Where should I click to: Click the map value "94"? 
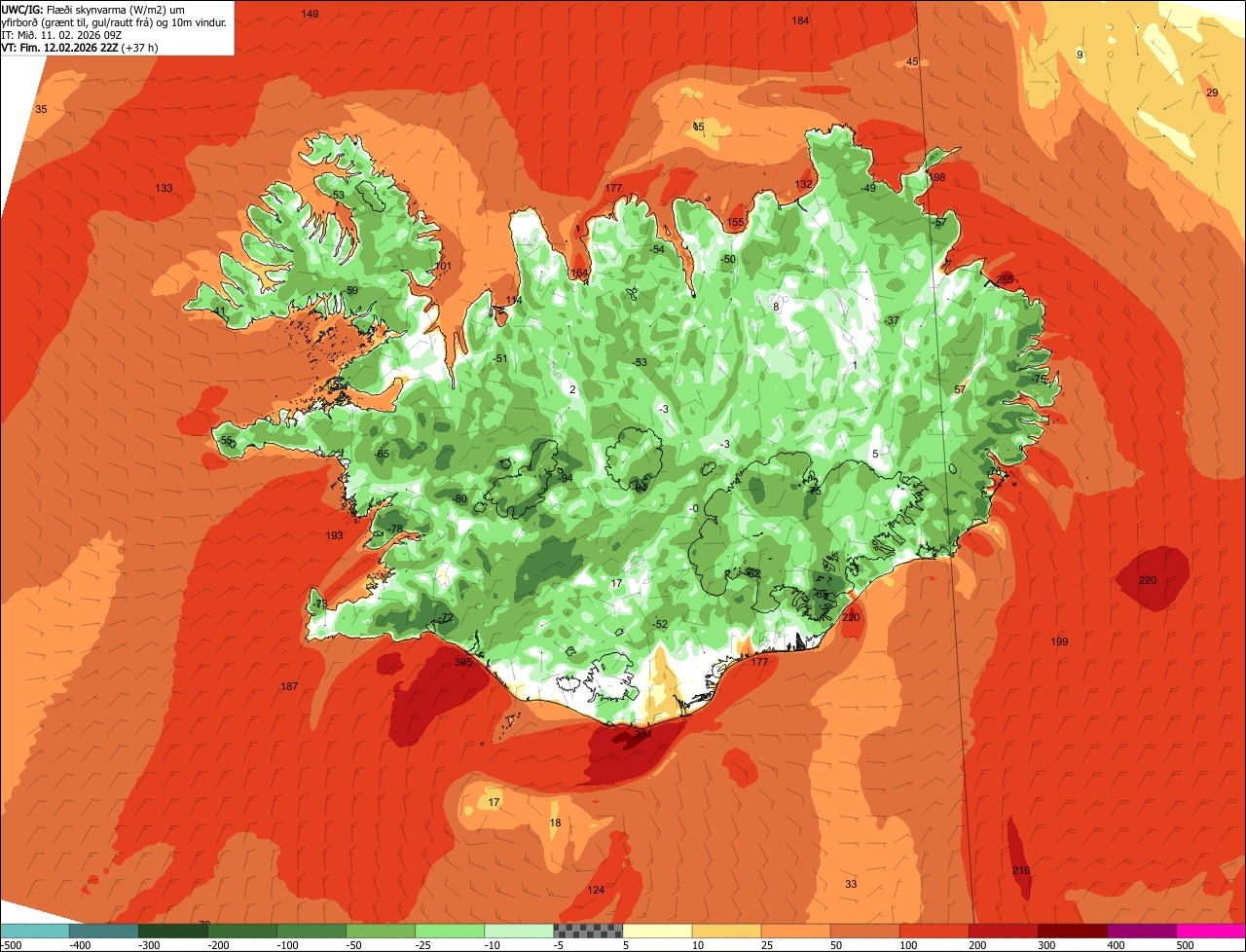point(566,478)
